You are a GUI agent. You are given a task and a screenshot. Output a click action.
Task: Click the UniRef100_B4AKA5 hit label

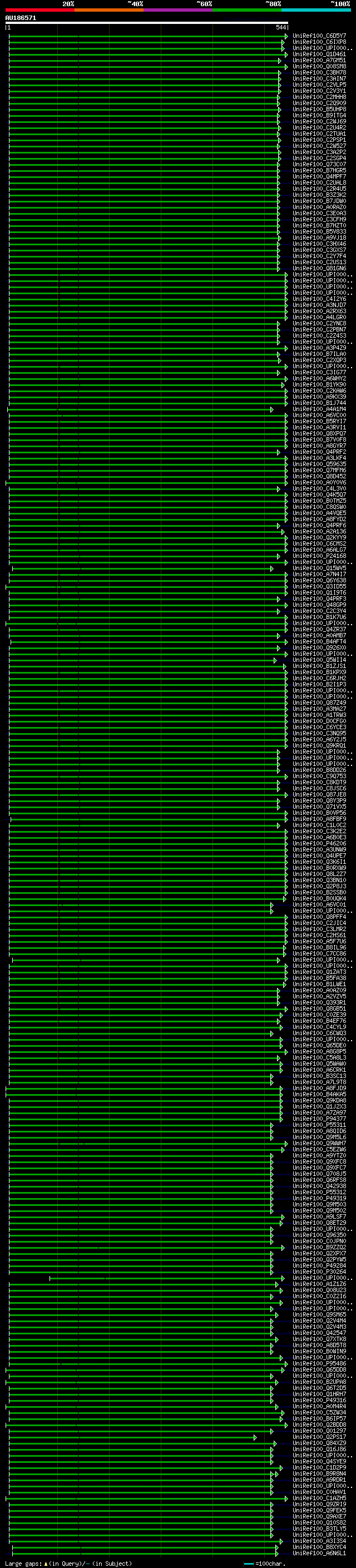(x=319, y=1095)
